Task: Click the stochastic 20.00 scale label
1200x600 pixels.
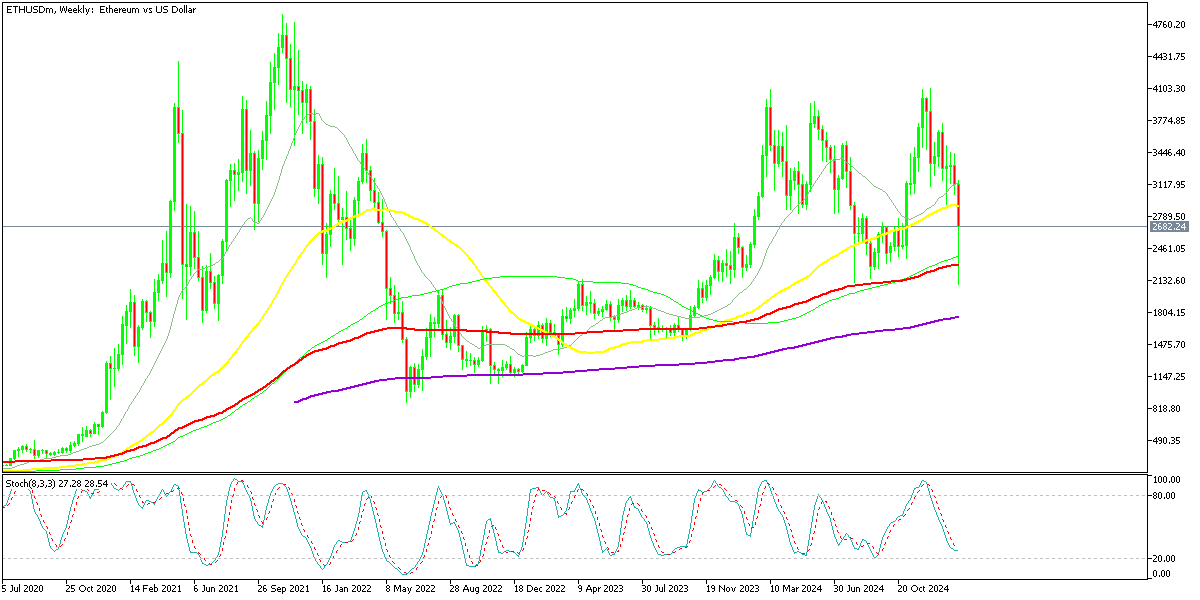Action: click(x=1166, y=558)
